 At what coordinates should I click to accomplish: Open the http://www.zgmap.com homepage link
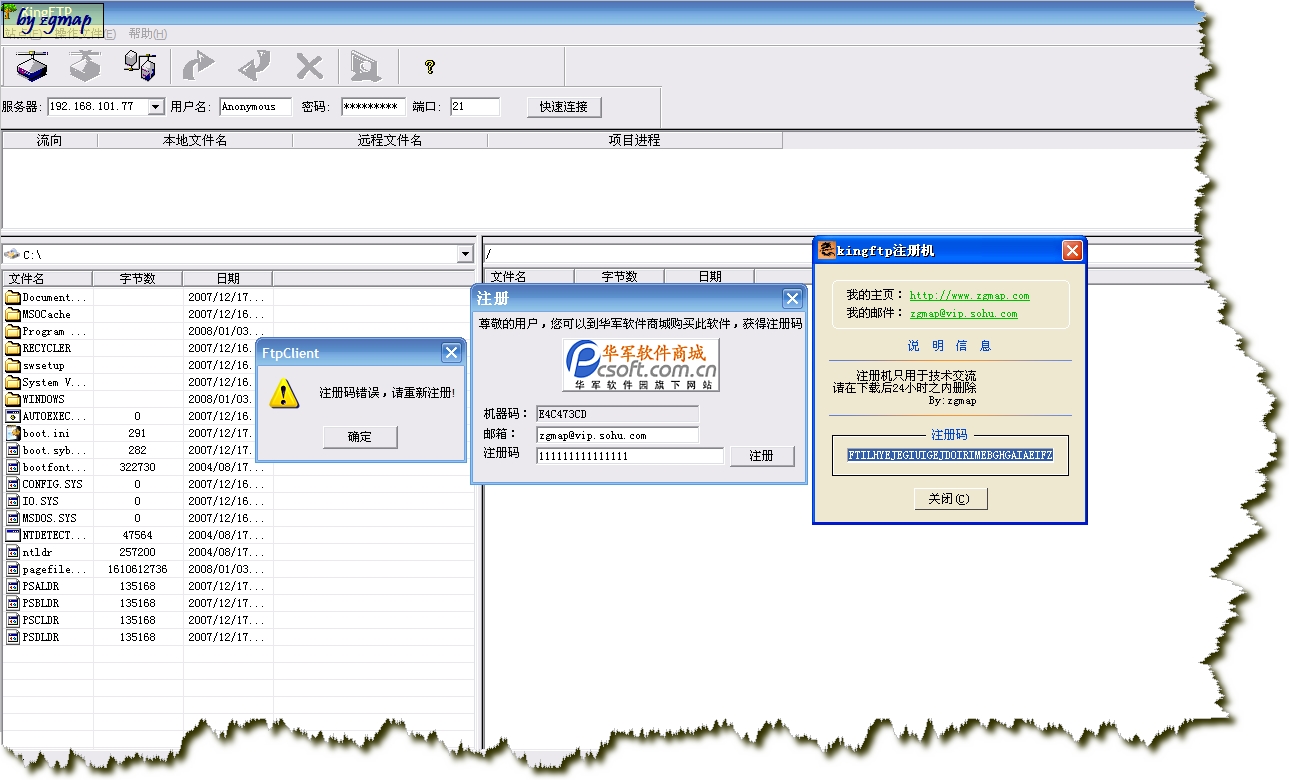[x=969, y=296]
